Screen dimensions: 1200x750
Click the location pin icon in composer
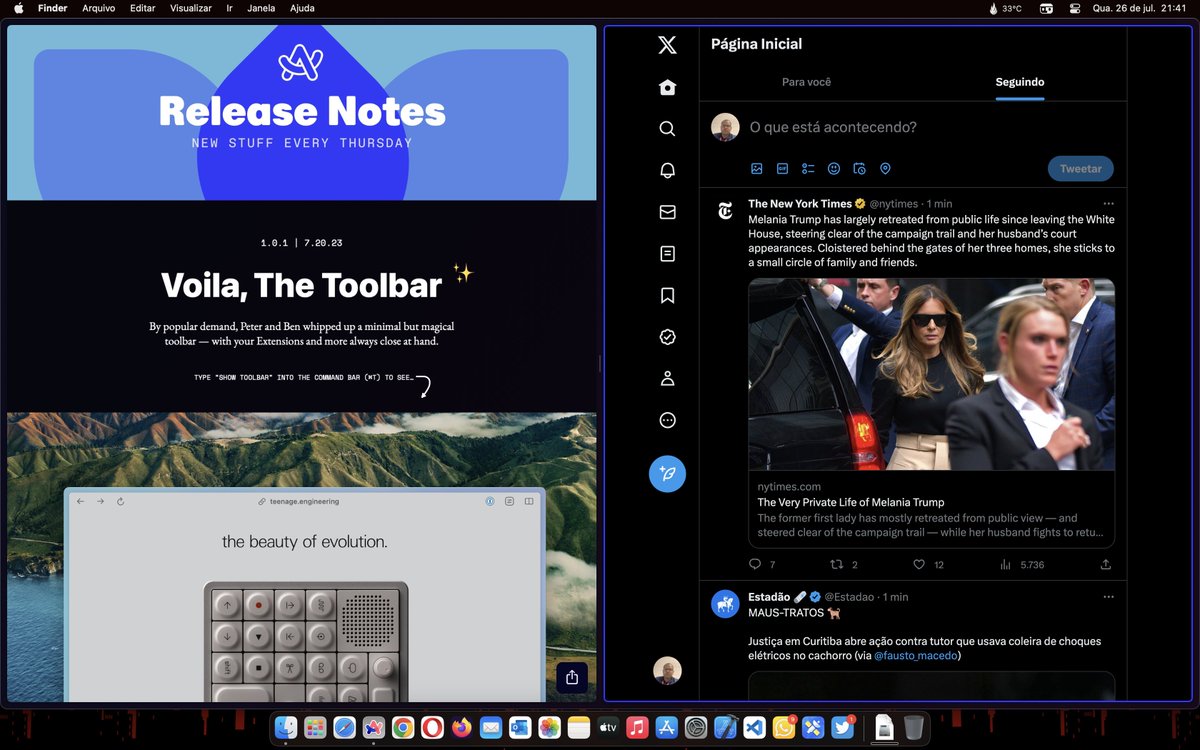(885, 169)
